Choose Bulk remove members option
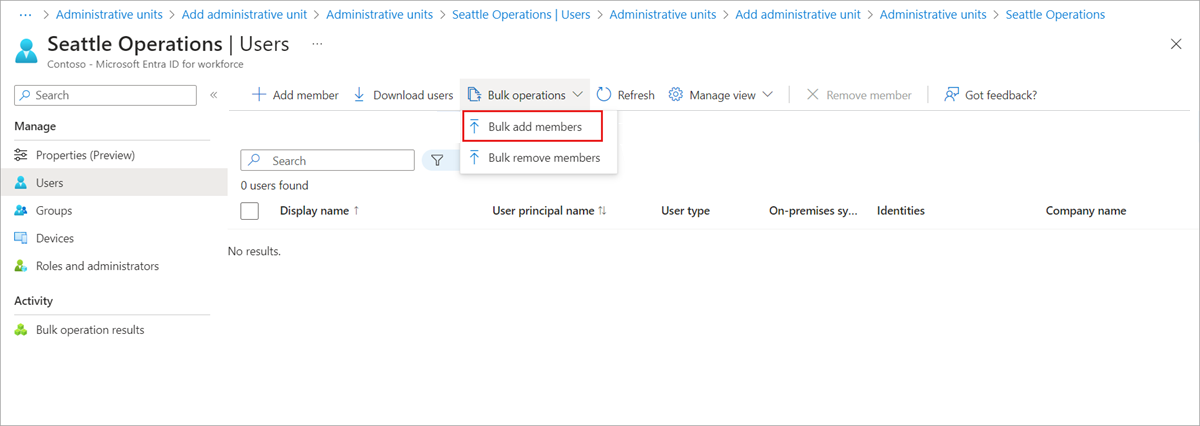The height and width of the screenshot is (426, 1200). tap(543, 158)
